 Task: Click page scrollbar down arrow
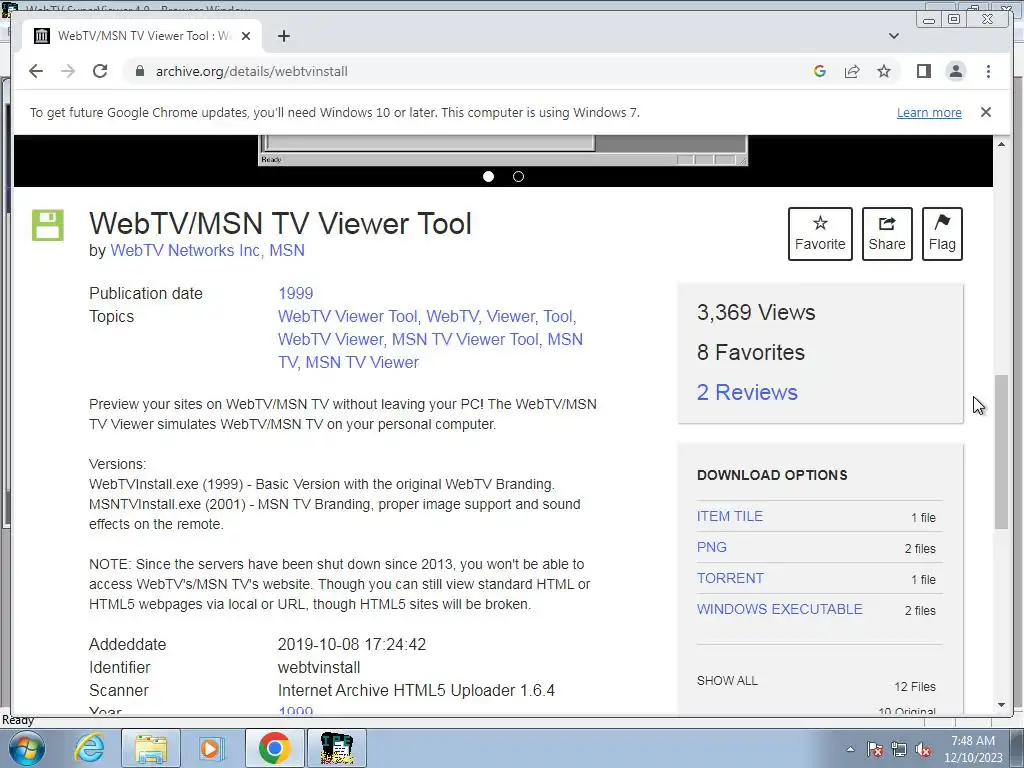pyautogui.click(x=1002, y=705)
